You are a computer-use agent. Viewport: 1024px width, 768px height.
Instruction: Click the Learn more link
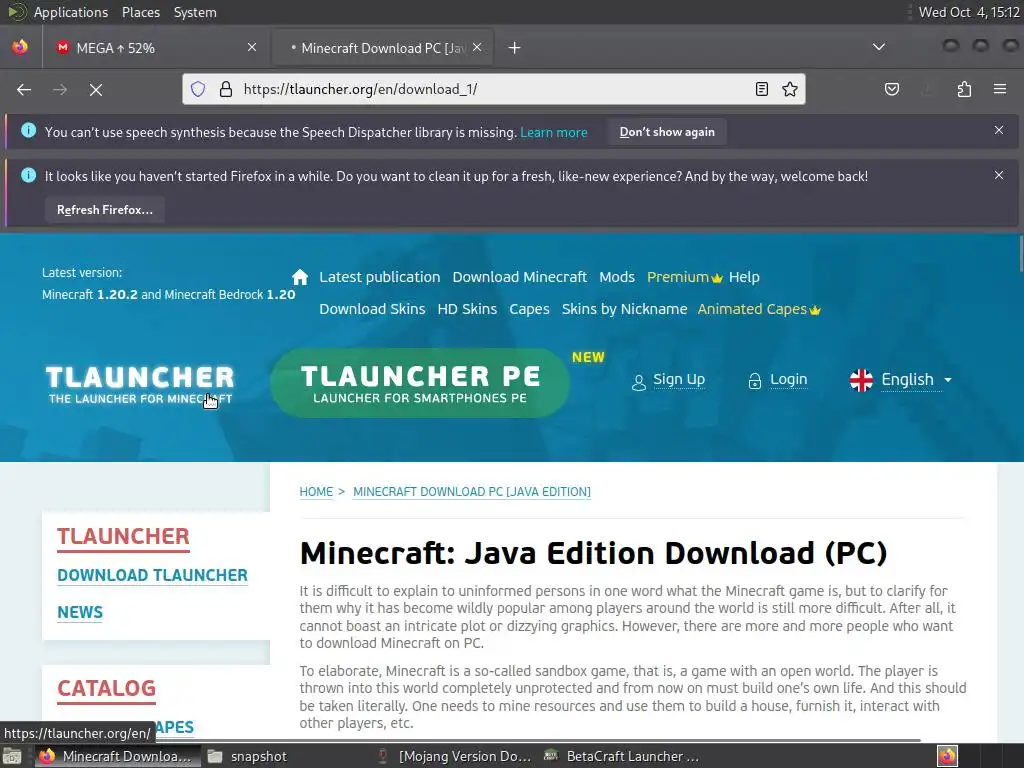coord(554,132)
